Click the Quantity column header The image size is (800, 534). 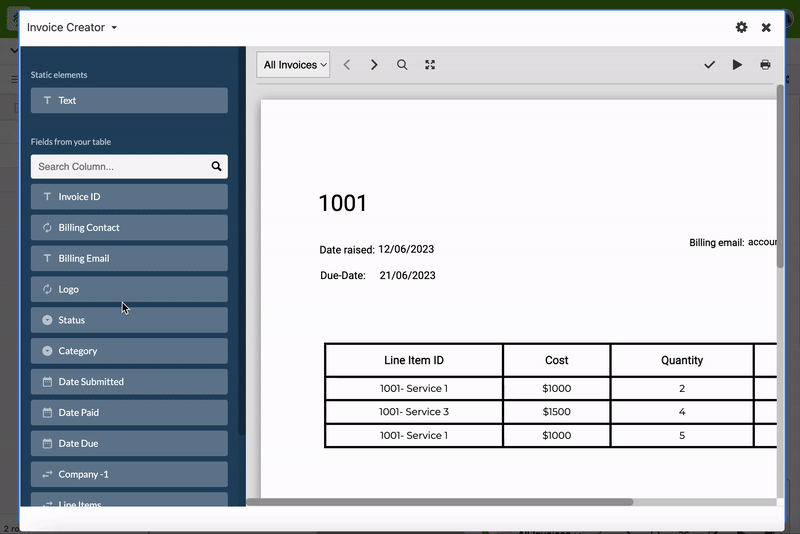[x=682, y=361]
